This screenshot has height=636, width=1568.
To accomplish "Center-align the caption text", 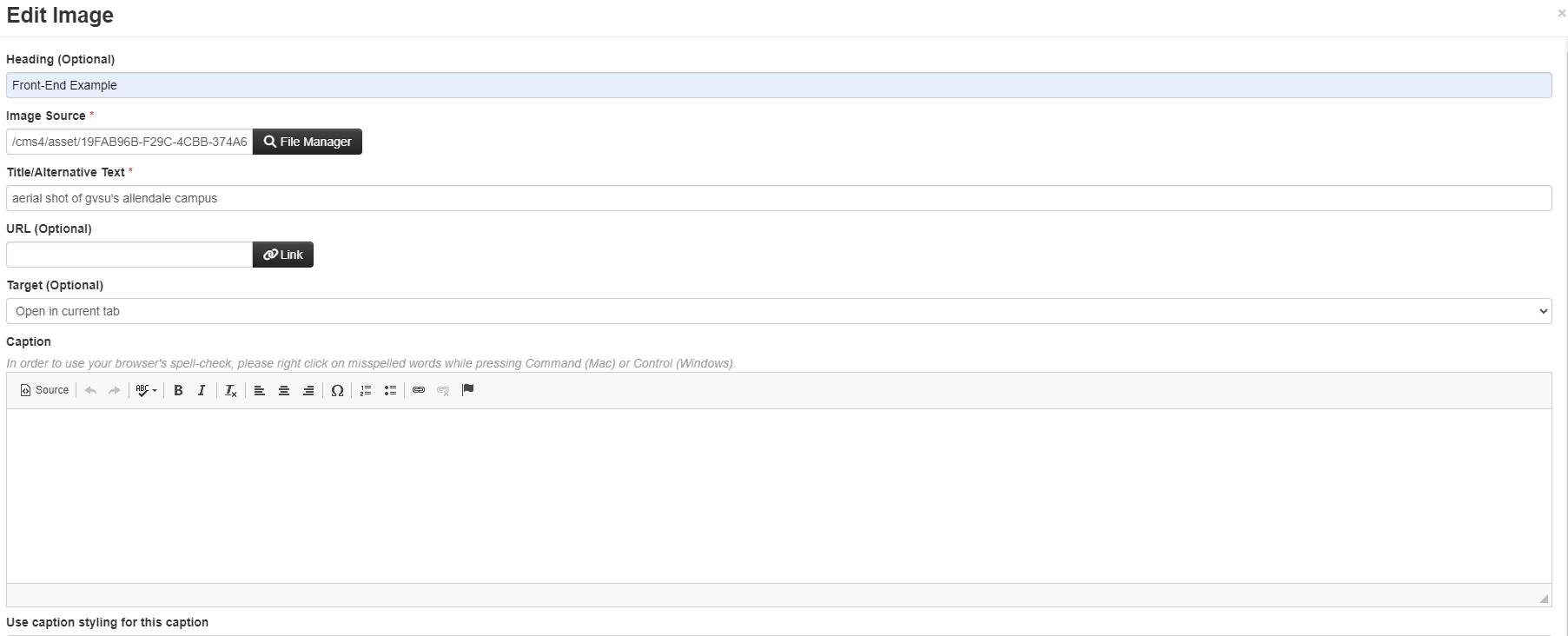I will click(283, 390).
